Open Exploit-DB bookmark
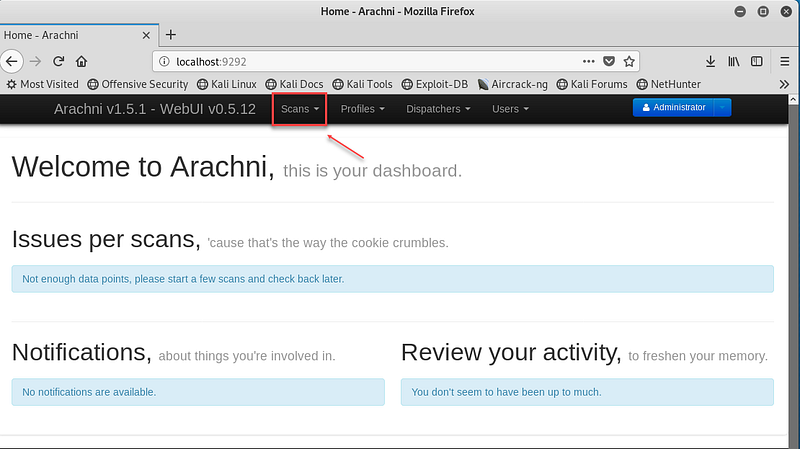This screenshot has height=449, width=800. [435, 84]
